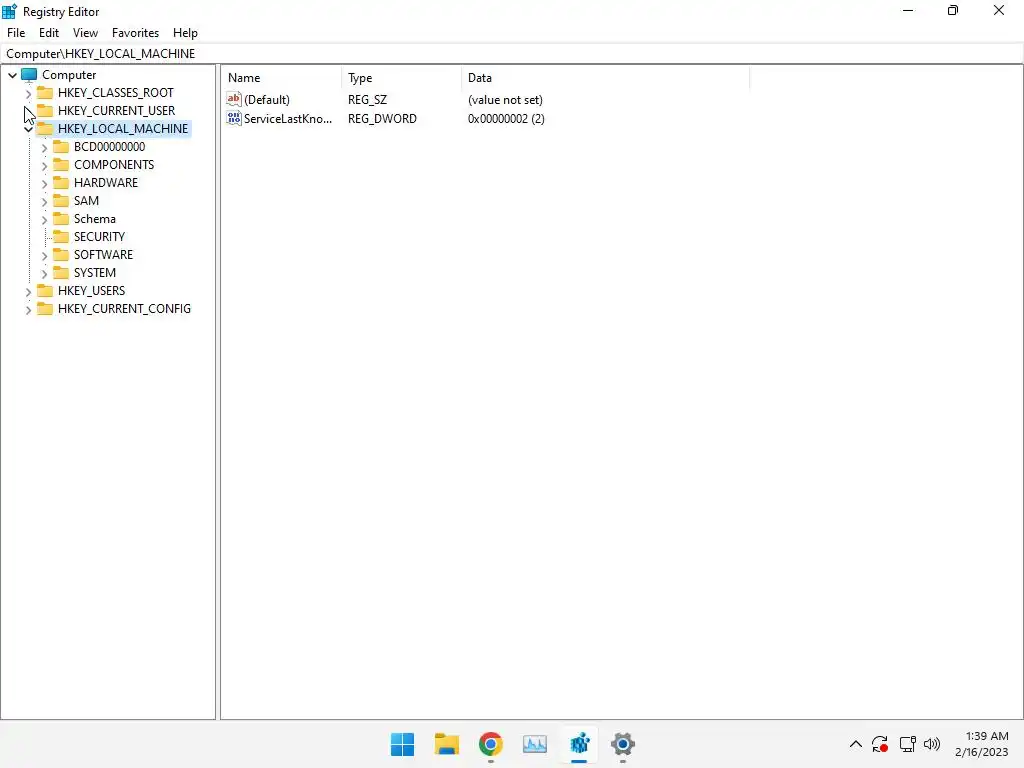Select the (Default) value name
The width and height of the screenshot is (1024, 768).
point(266,100)
